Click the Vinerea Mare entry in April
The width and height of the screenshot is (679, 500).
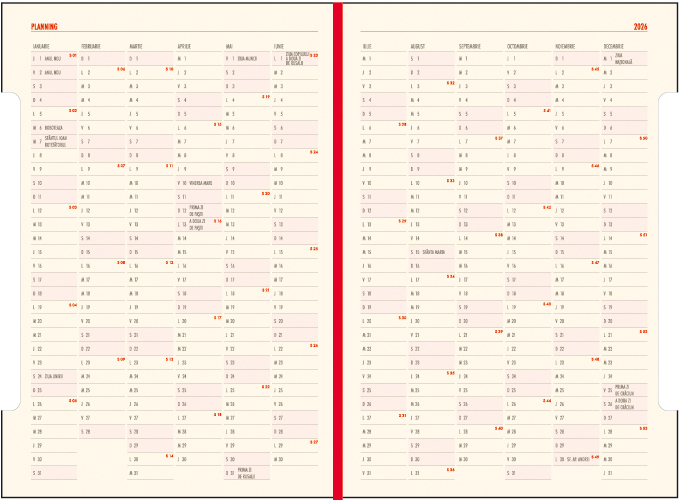pyautogui.click(x=202, y=183)
